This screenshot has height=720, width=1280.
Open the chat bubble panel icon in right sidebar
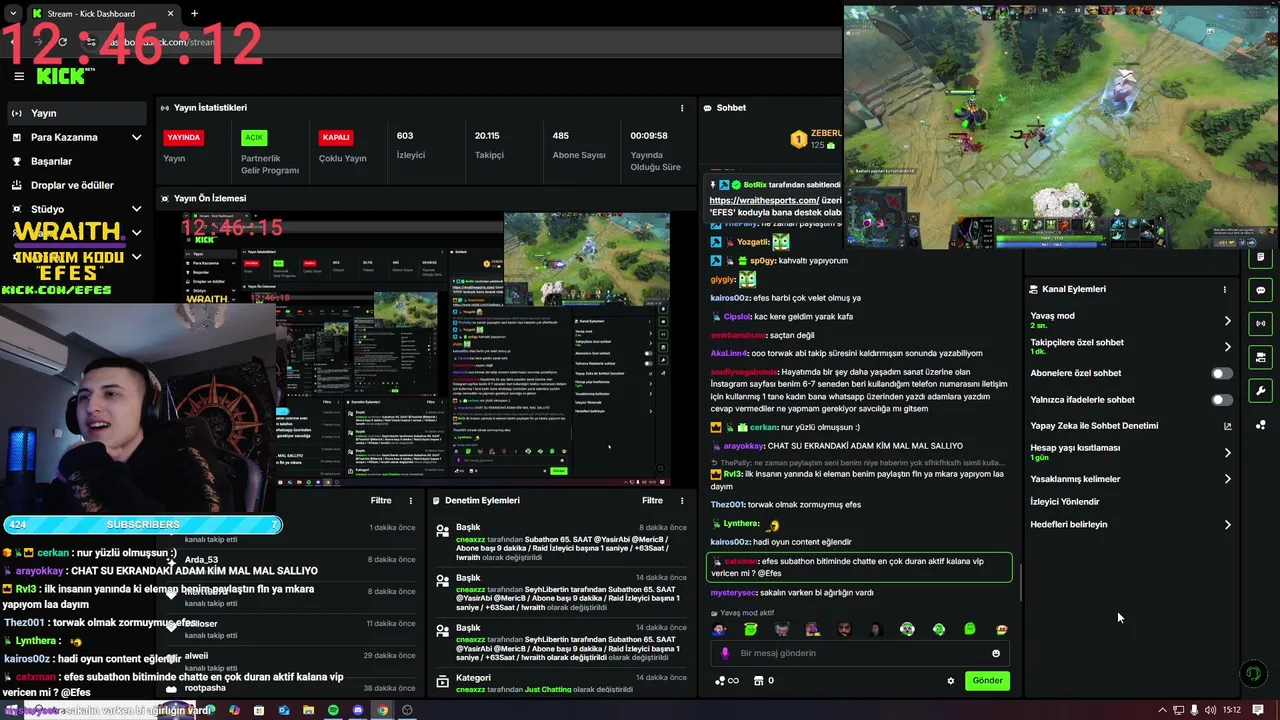(x=1261, y=290)
